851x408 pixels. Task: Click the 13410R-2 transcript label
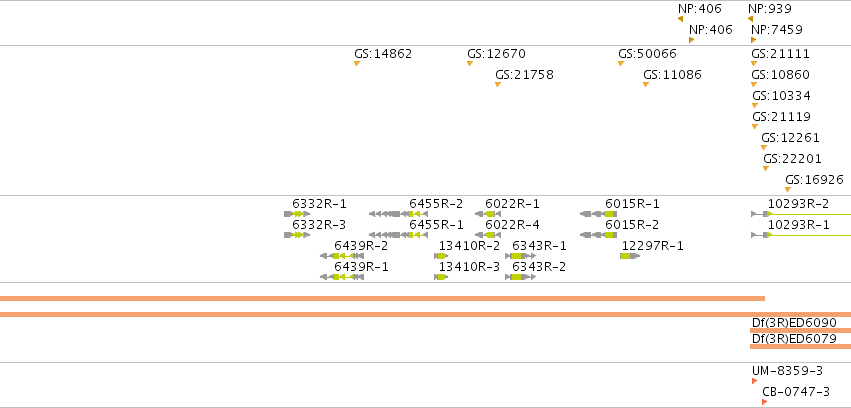point(469,246)
